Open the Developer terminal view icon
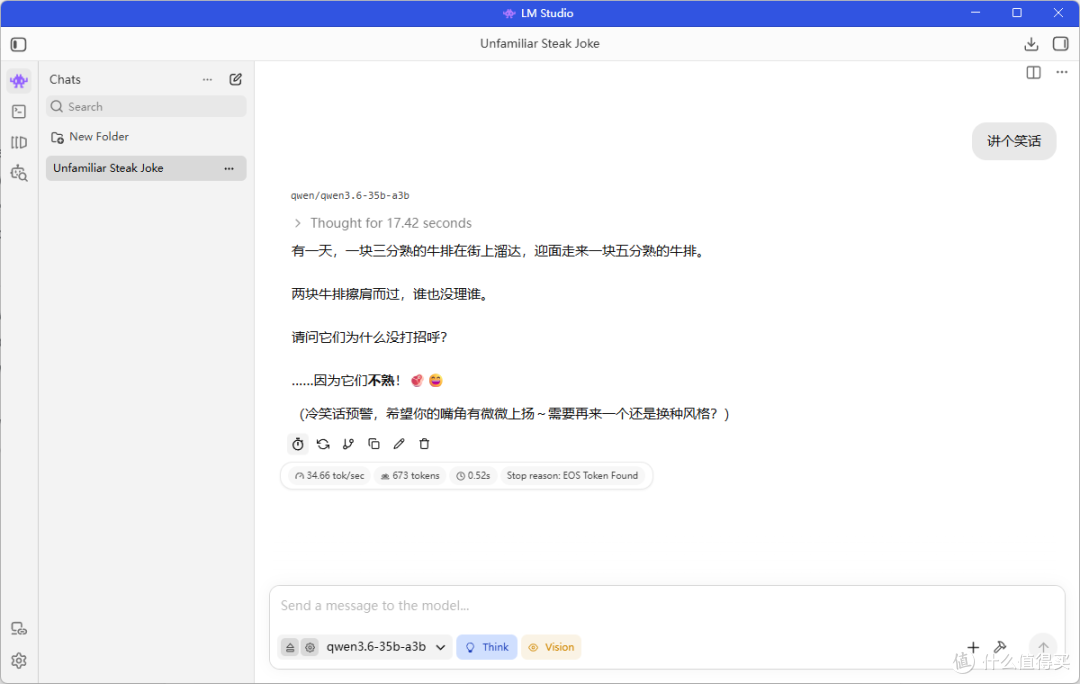The image size is (1080, 684). click(x=19, y=112)
